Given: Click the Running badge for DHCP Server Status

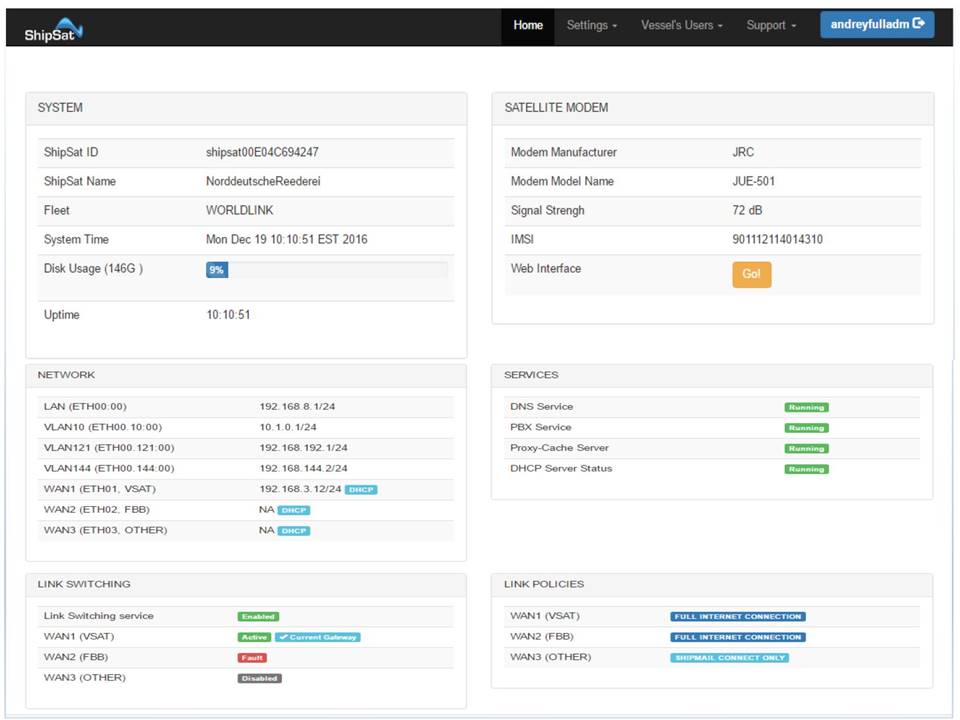Looking at the screenshot, I should point(806,469).
